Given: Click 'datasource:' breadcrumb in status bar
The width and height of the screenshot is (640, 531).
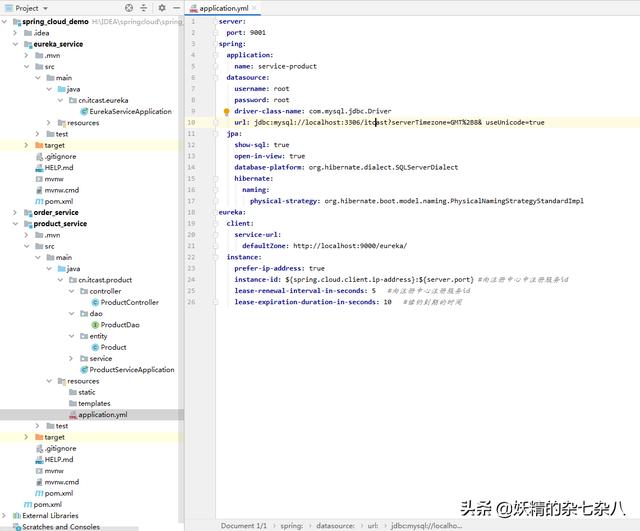Looking at the screenshot, I should [335, 526].
